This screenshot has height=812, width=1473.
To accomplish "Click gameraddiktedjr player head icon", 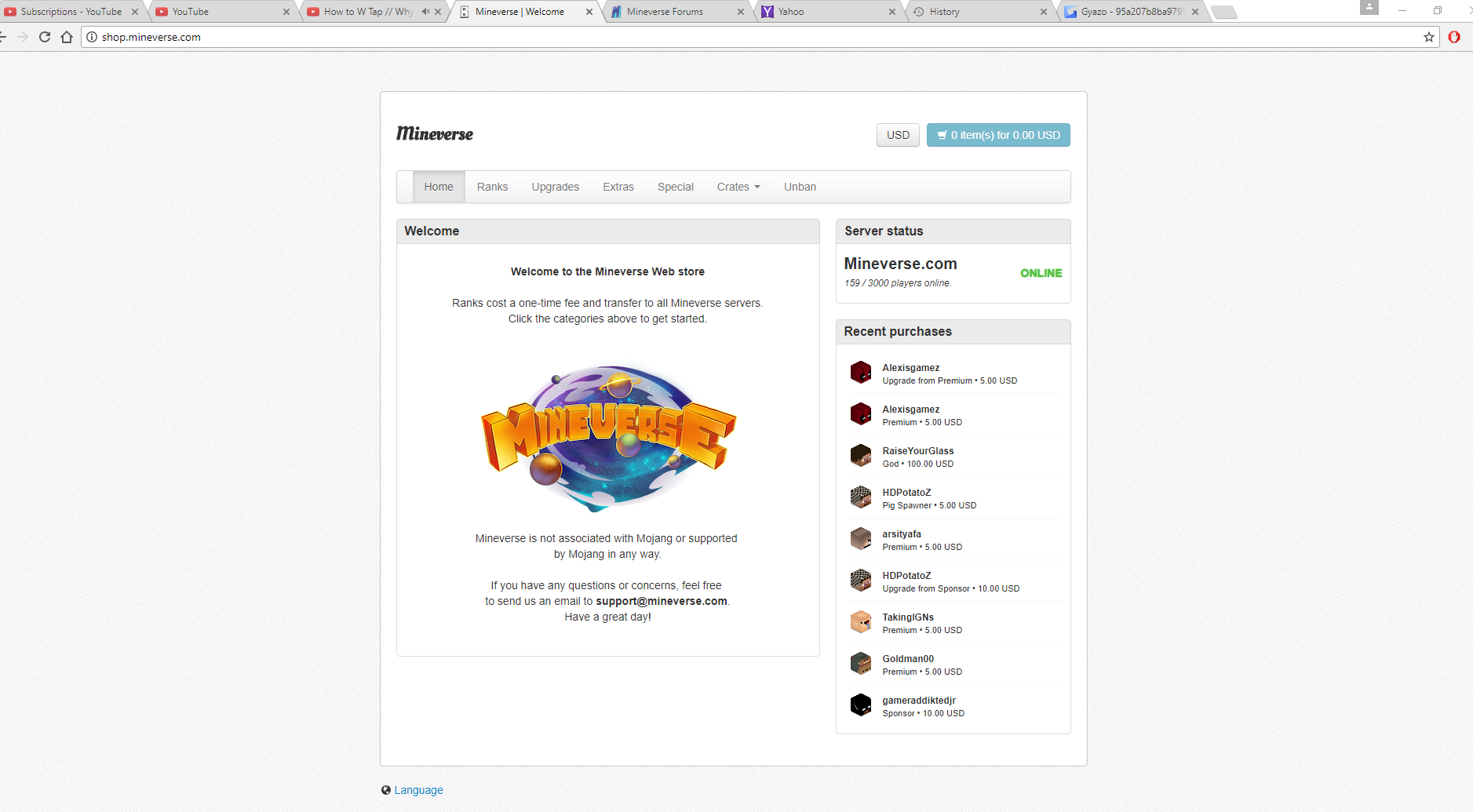I will click(861, 705).
